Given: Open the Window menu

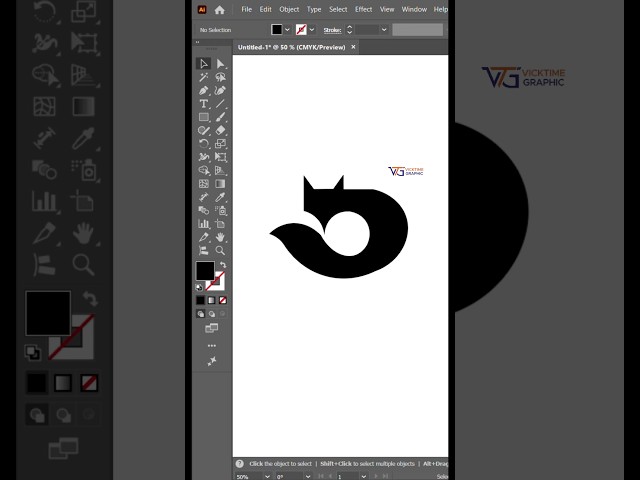Looking at the screenshot, I should 414,9.
